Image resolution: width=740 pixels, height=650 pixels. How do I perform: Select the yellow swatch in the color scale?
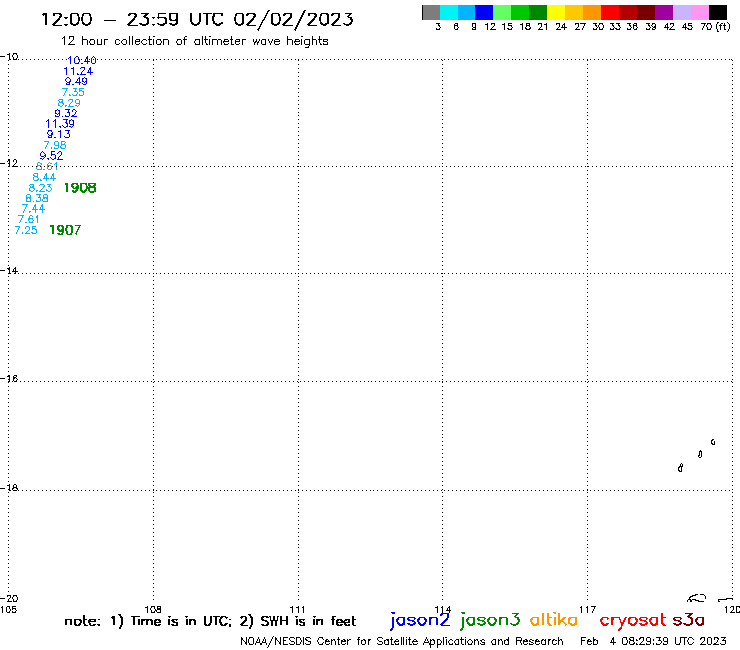pos(556,12)
